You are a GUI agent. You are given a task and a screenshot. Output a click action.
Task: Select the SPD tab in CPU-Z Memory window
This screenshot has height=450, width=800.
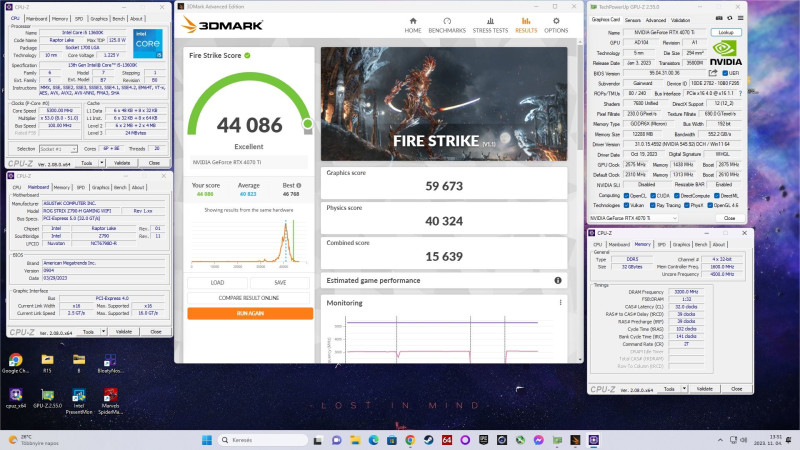(x=661, y=244)
